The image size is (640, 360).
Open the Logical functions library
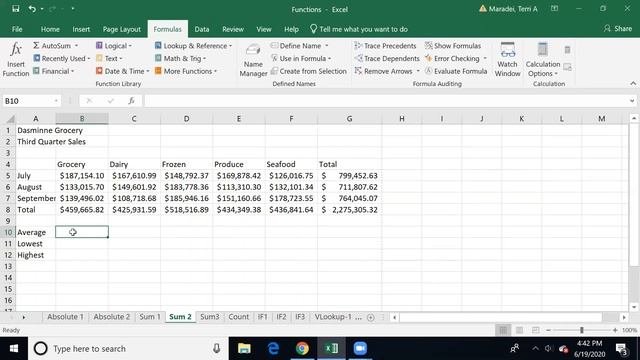pos(113,46)
